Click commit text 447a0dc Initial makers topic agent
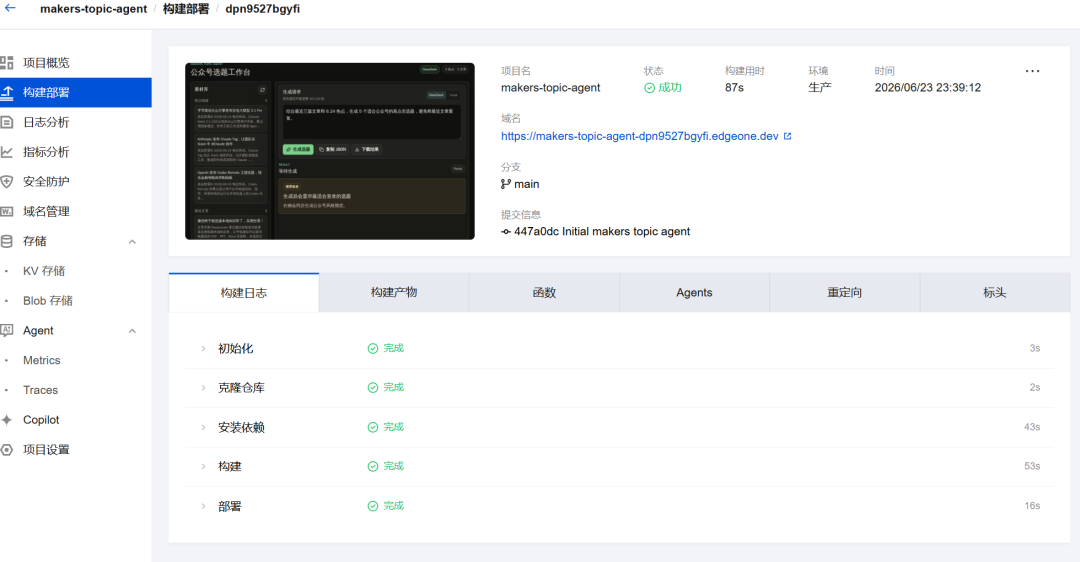1080x562 pixels. pos(602,231)
